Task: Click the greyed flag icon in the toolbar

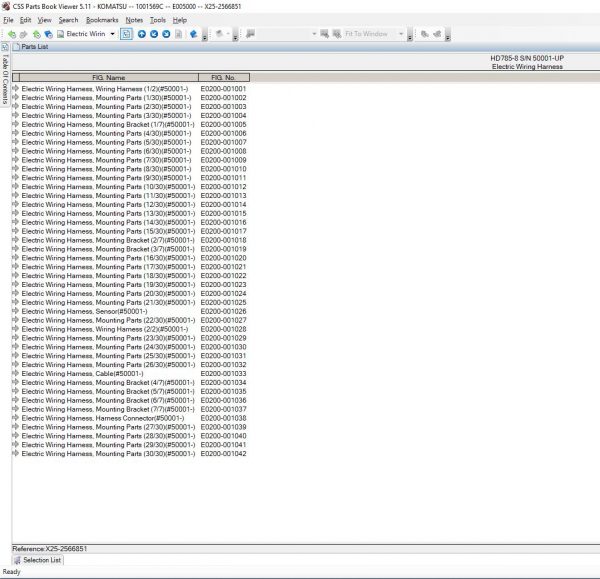Action: [250, 34]
